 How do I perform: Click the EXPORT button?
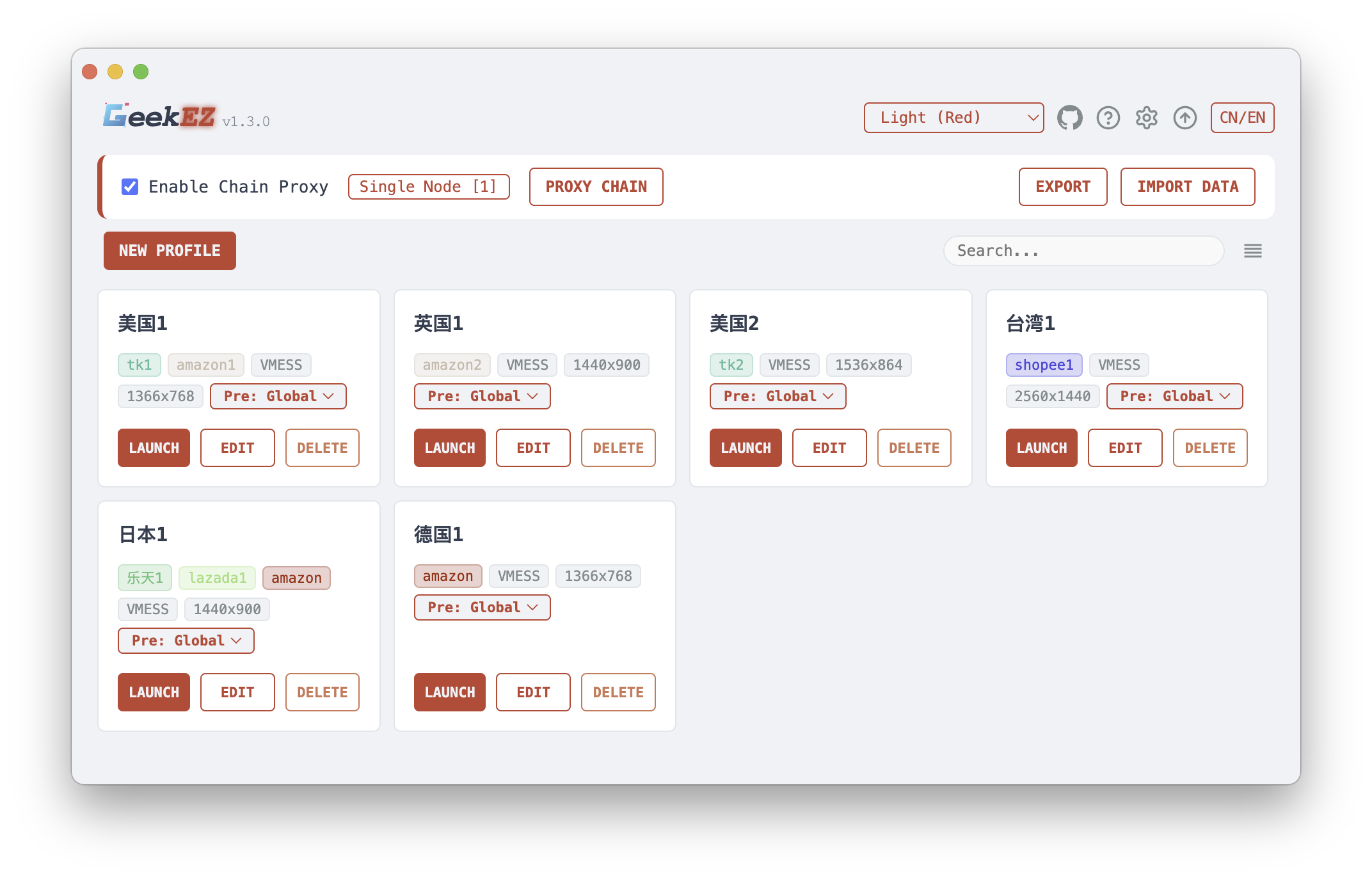pos(1062,187)
